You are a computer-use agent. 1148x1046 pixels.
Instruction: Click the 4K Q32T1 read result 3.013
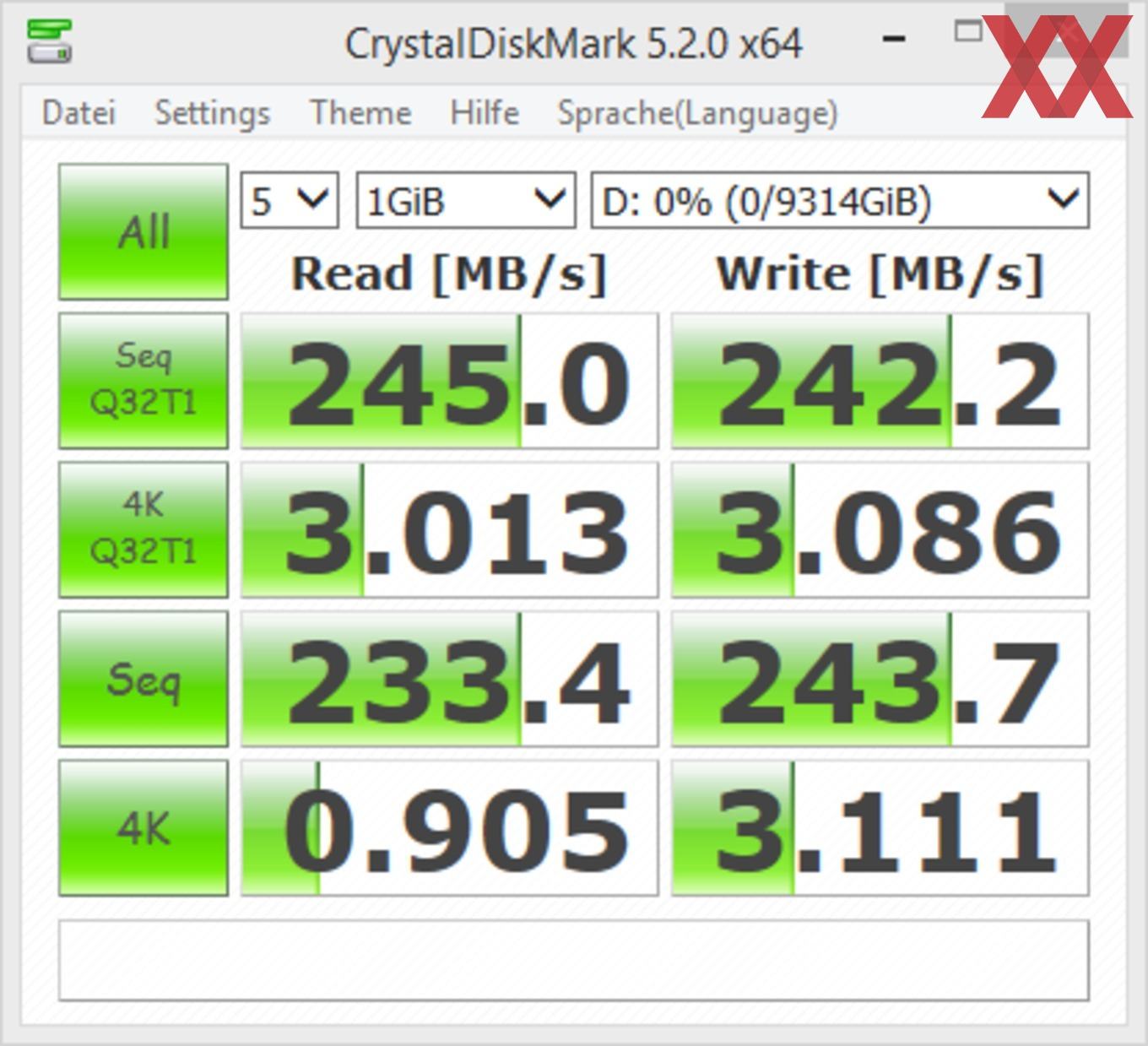[449, 529]
